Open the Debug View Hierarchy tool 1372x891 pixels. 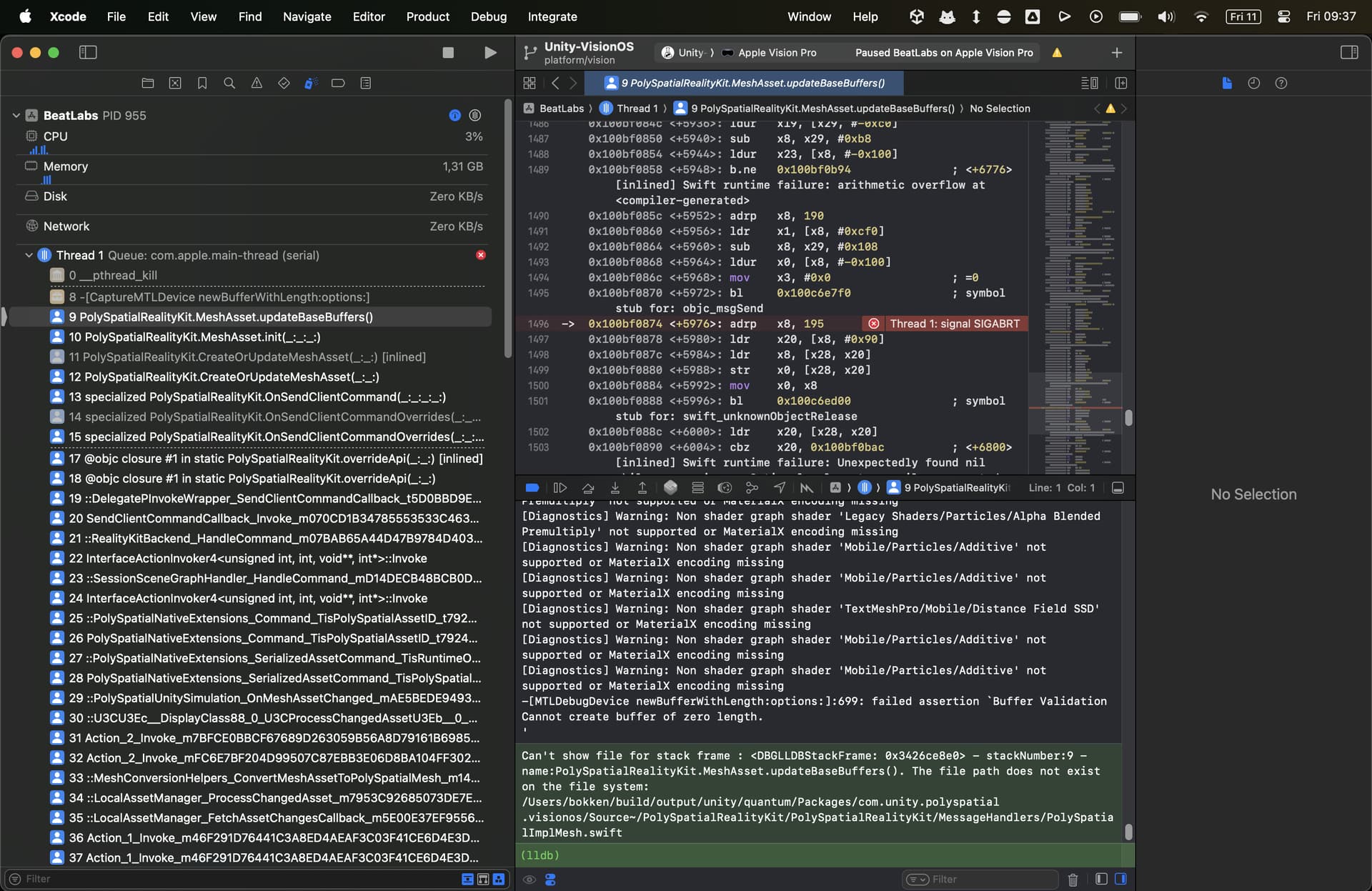670,487
